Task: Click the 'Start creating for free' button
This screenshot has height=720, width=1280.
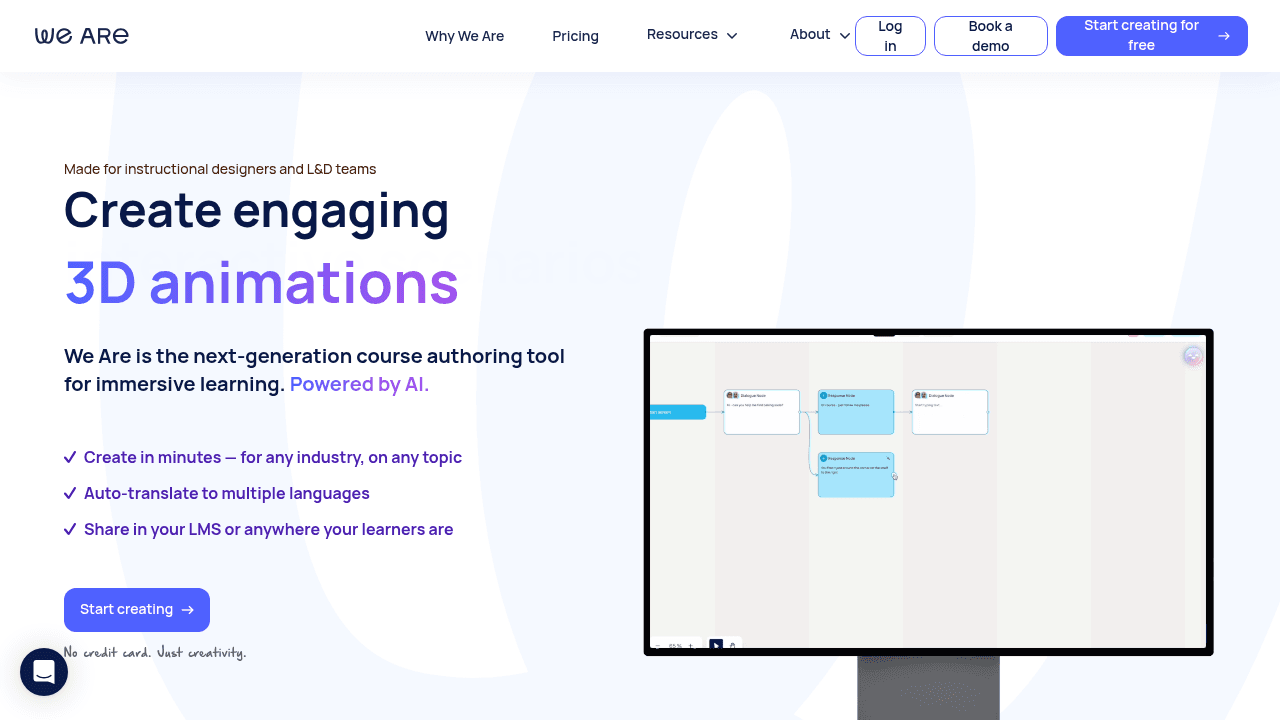Action: tap(1151, 36)
